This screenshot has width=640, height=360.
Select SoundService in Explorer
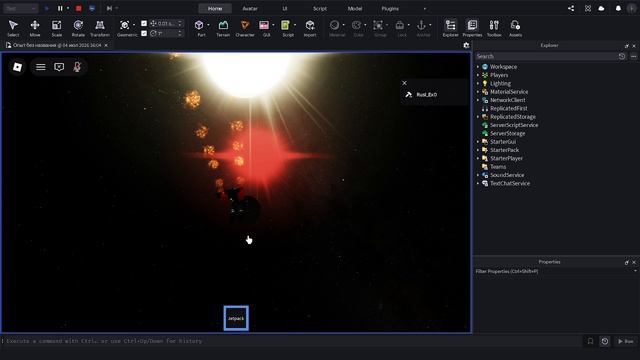tap(507, 175)
